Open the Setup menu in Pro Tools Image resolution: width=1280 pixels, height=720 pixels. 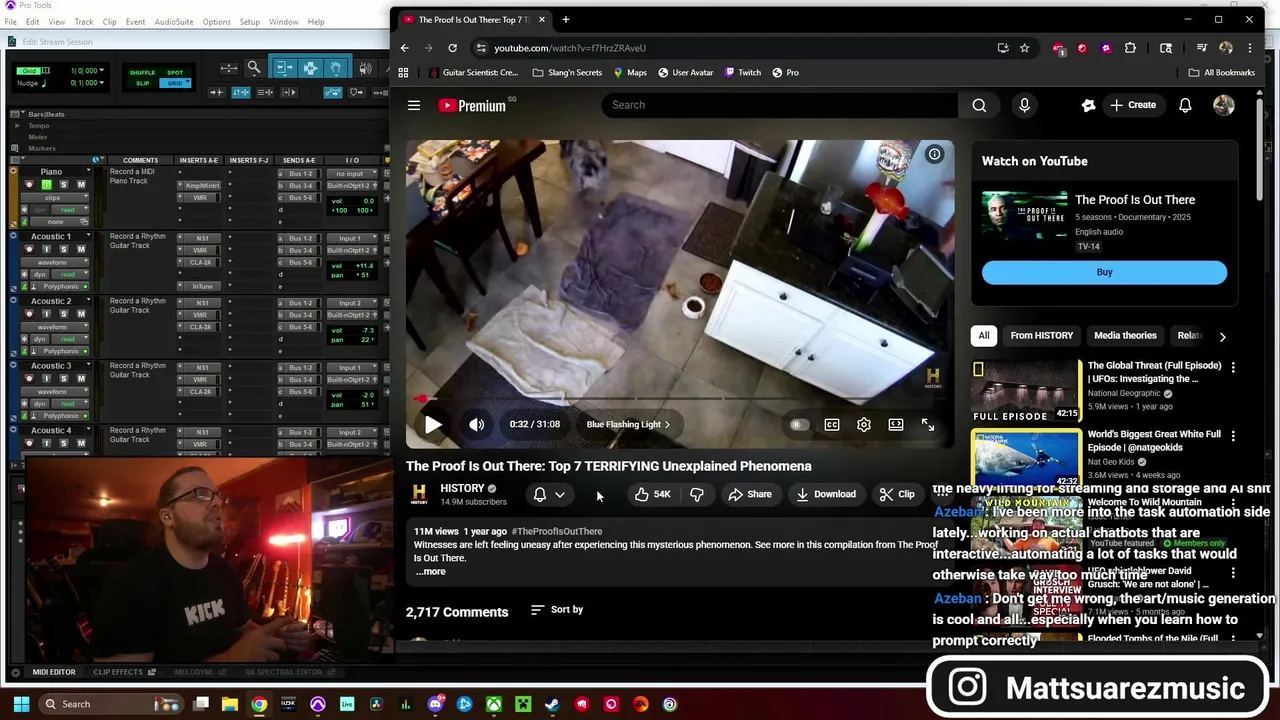(x=249, y=22)
